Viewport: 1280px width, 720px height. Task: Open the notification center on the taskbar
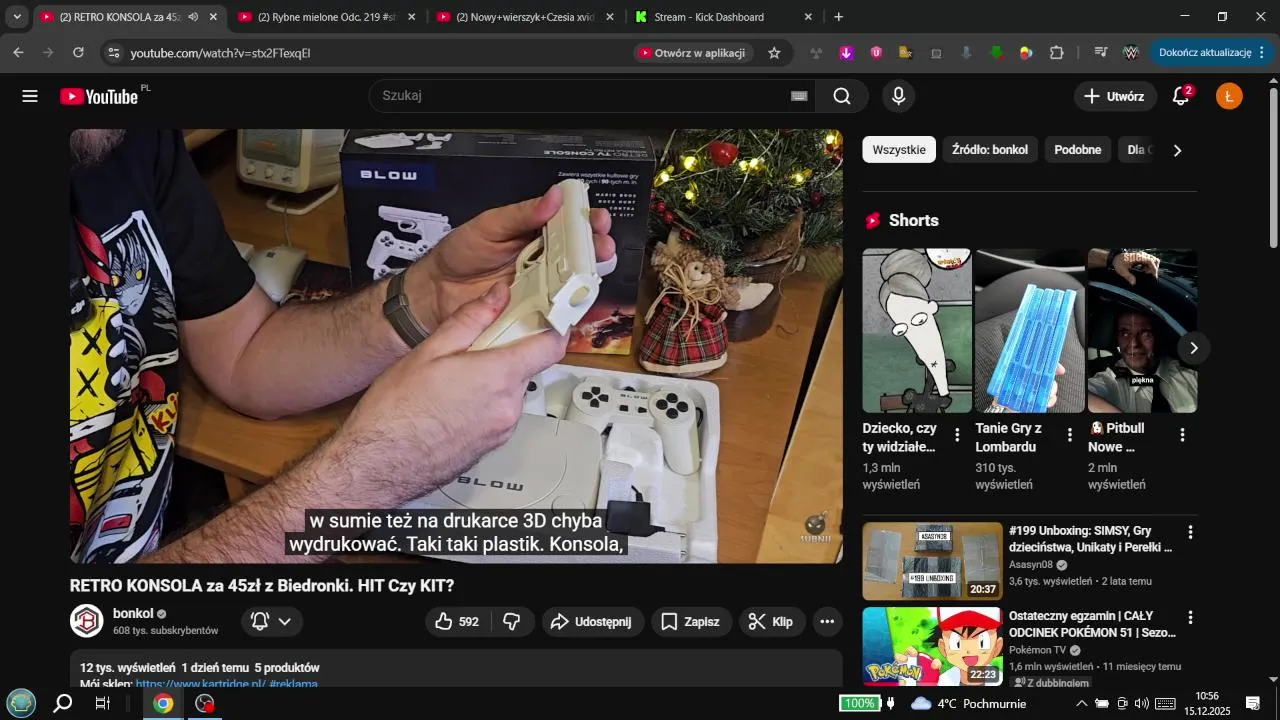click(x=1252, y=703)
